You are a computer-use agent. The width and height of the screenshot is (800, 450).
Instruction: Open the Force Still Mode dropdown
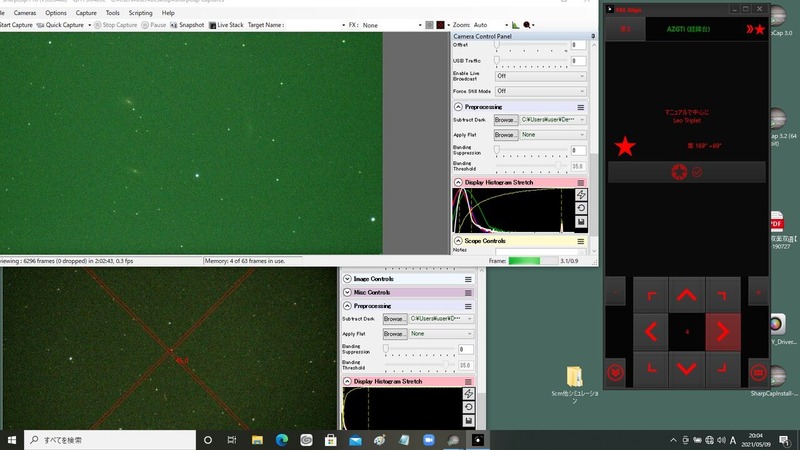[x=541, y=91]
